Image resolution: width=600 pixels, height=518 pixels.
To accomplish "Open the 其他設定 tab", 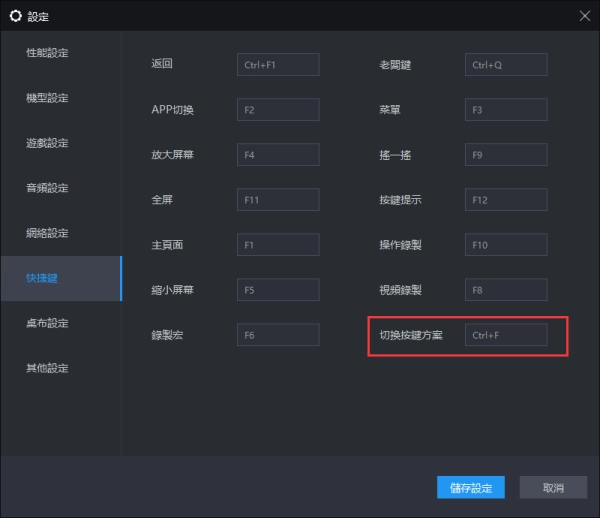I will click(x=48, y=368).
